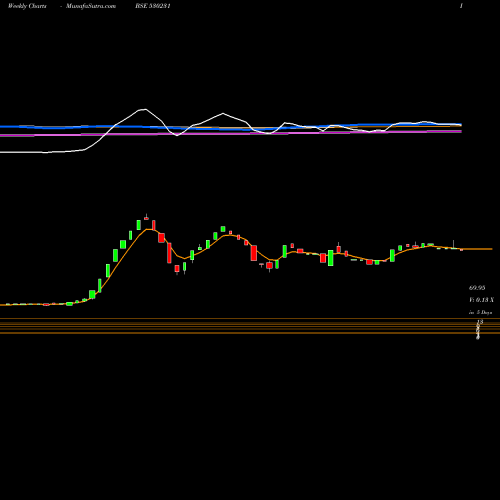
Task: Click the 69.95 price value
Action: coord(477,288)
